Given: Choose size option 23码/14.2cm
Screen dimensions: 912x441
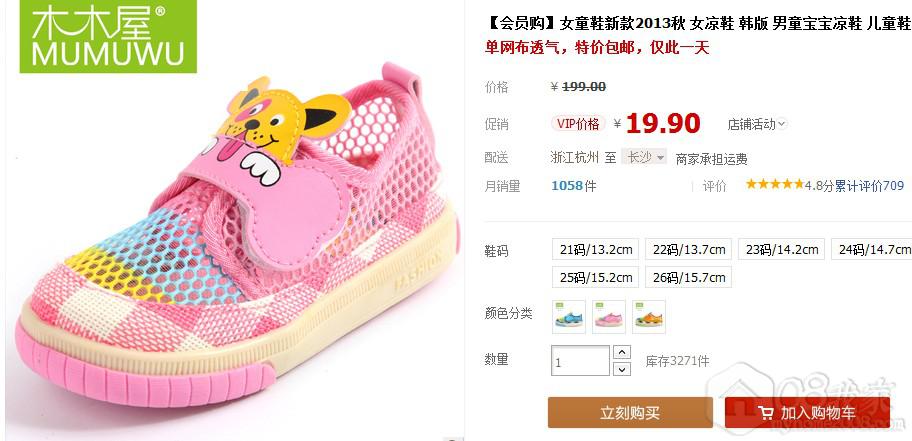Looking at the screenshot, I should (782, 250).
